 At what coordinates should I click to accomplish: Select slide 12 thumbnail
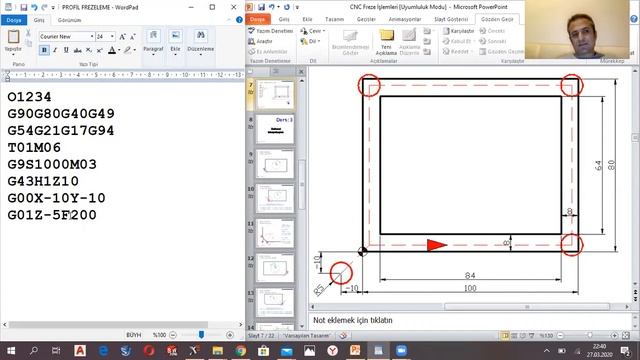pyautogui.click(x=275, y=268)
